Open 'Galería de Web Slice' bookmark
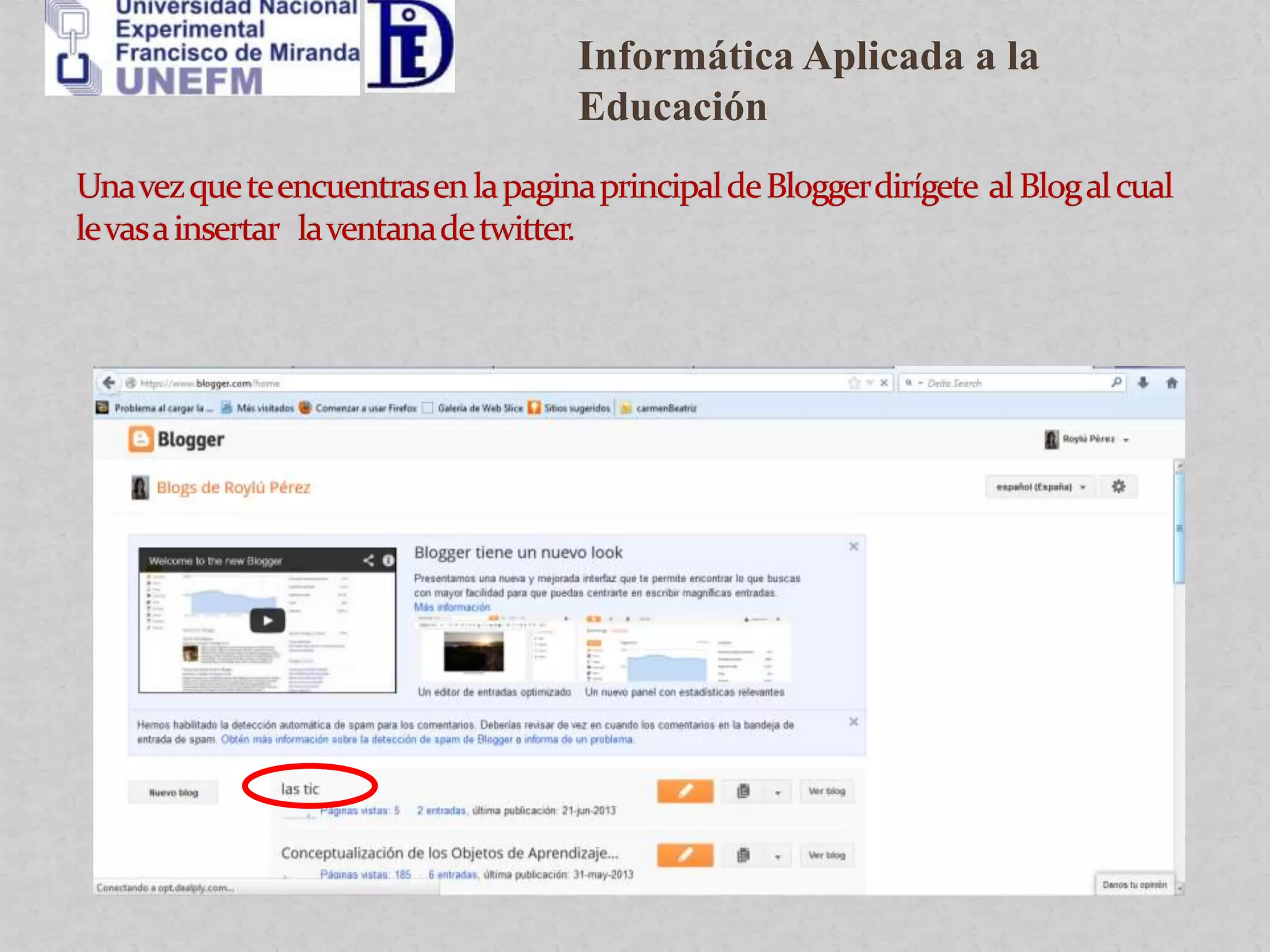This screenshot has width=1270, height=952. (x=473, y=408)
